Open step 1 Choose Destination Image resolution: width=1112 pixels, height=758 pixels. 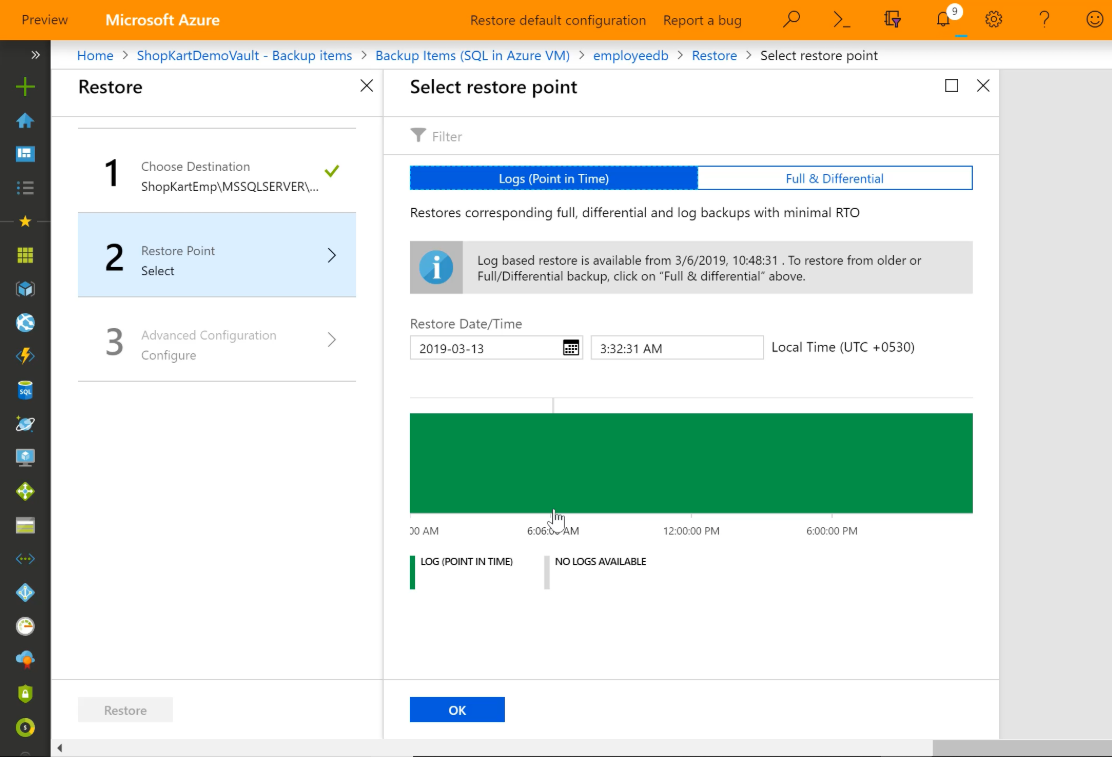(x=217, y=171)
